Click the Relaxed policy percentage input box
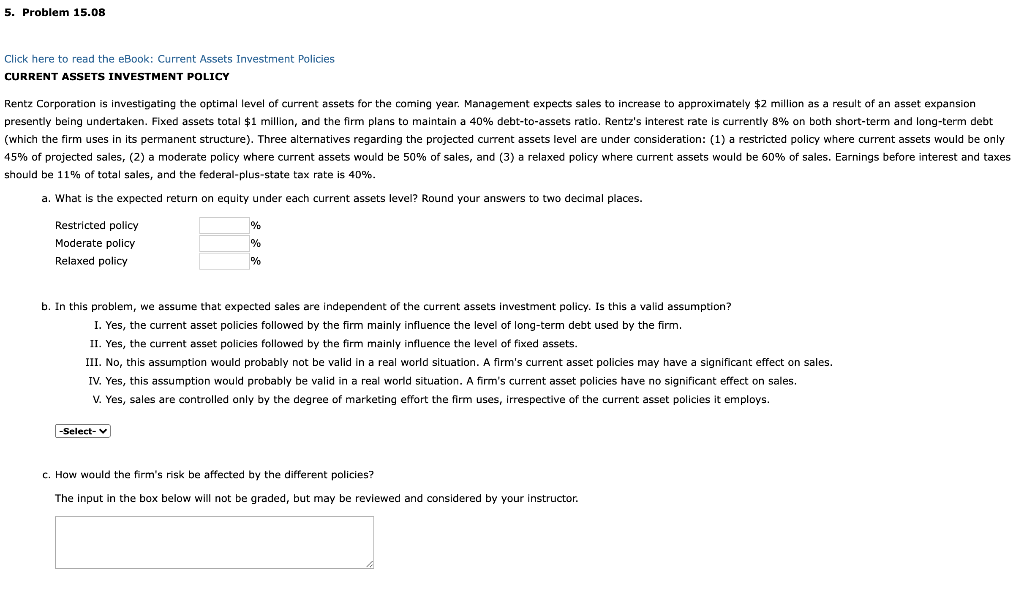Viewport: 1024px width, 600px height. (222, 261)
